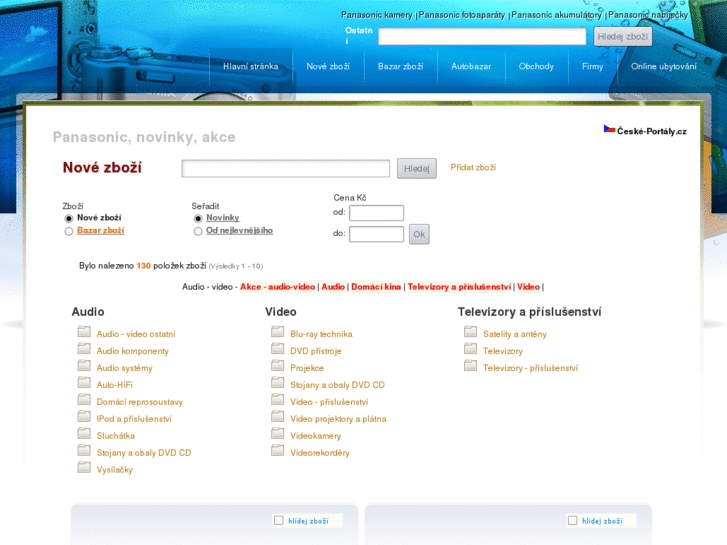Open red Video breadcrumb link

[529, 287]
